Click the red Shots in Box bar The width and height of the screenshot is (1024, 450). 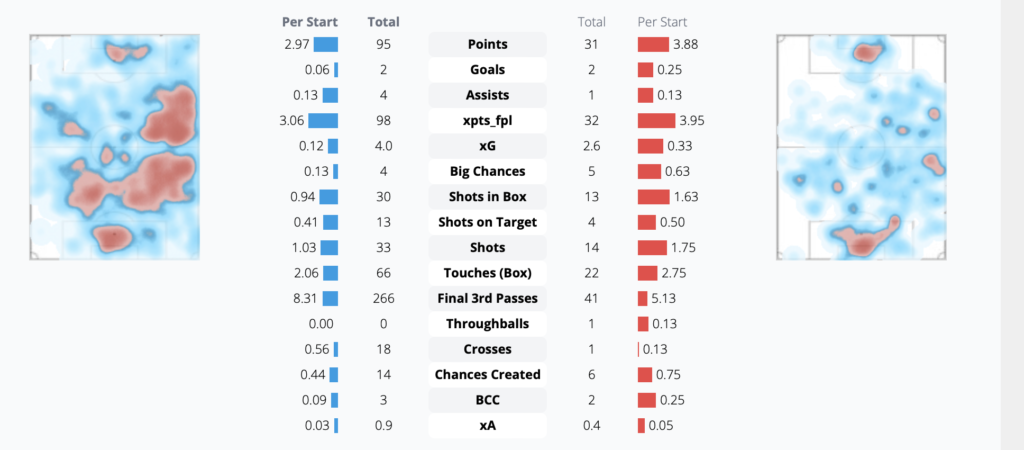[653, 197]
